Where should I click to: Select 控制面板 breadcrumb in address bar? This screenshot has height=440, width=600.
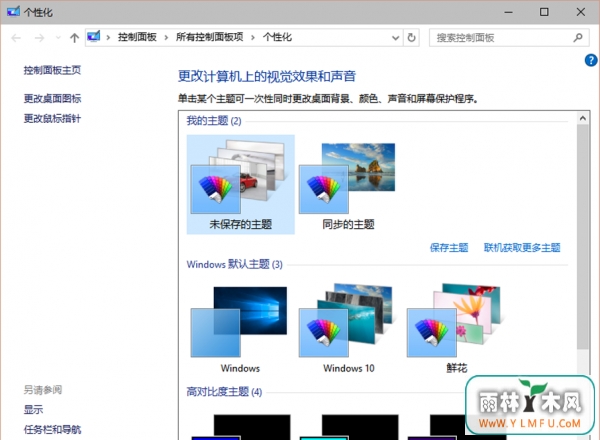pyautogui.click(x=137, y=37)
